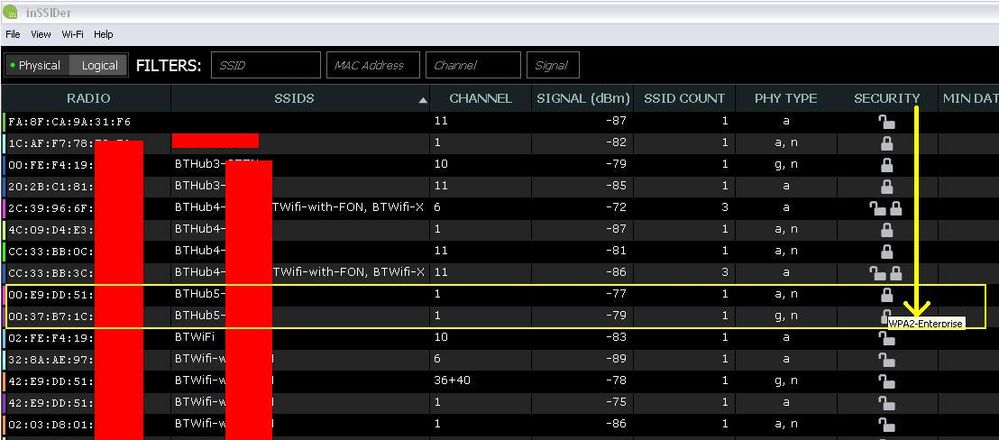This screenshot has width=999, height=440.
Task: Sort by SSID COUNT column header
Action: point(684,99)
